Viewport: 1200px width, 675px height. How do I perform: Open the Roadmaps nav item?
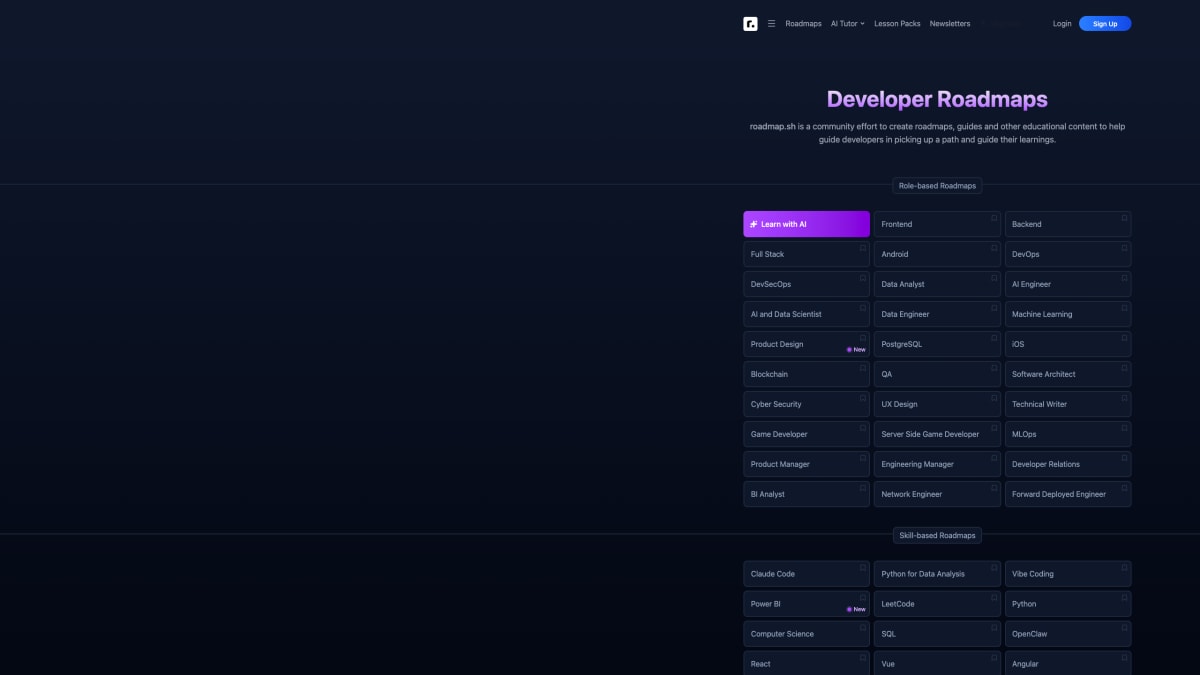pyautogui.click(x=803, y=24)
